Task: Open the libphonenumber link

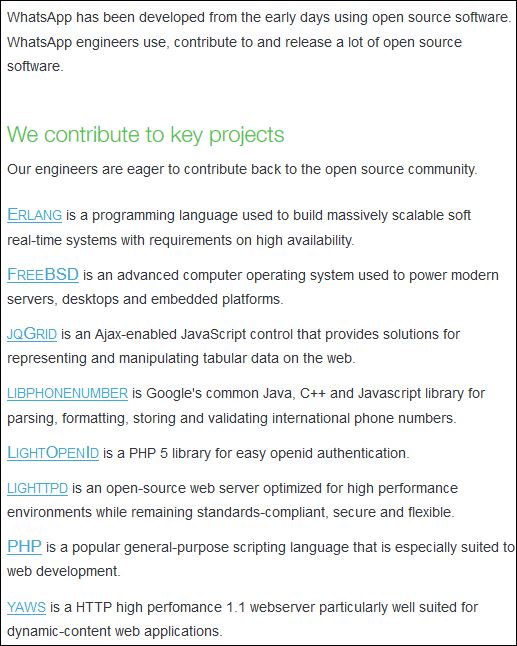Action: pos(68,393)
